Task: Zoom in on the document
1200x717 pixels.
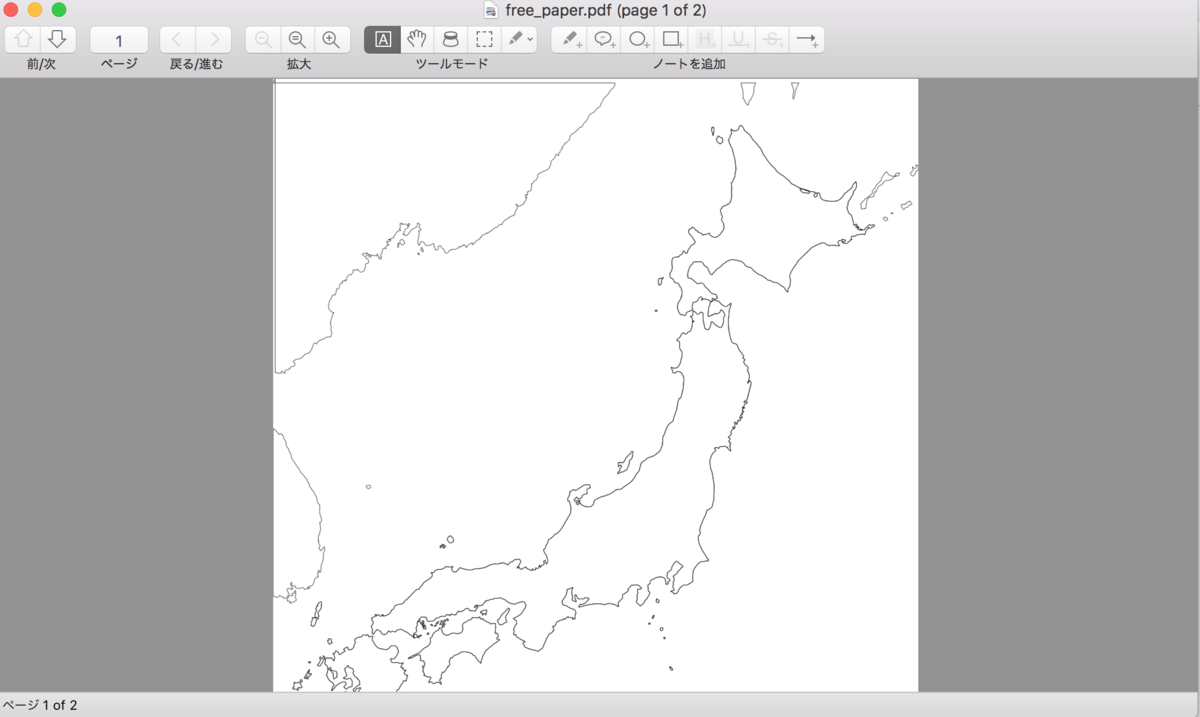Action: pos(331,39)
